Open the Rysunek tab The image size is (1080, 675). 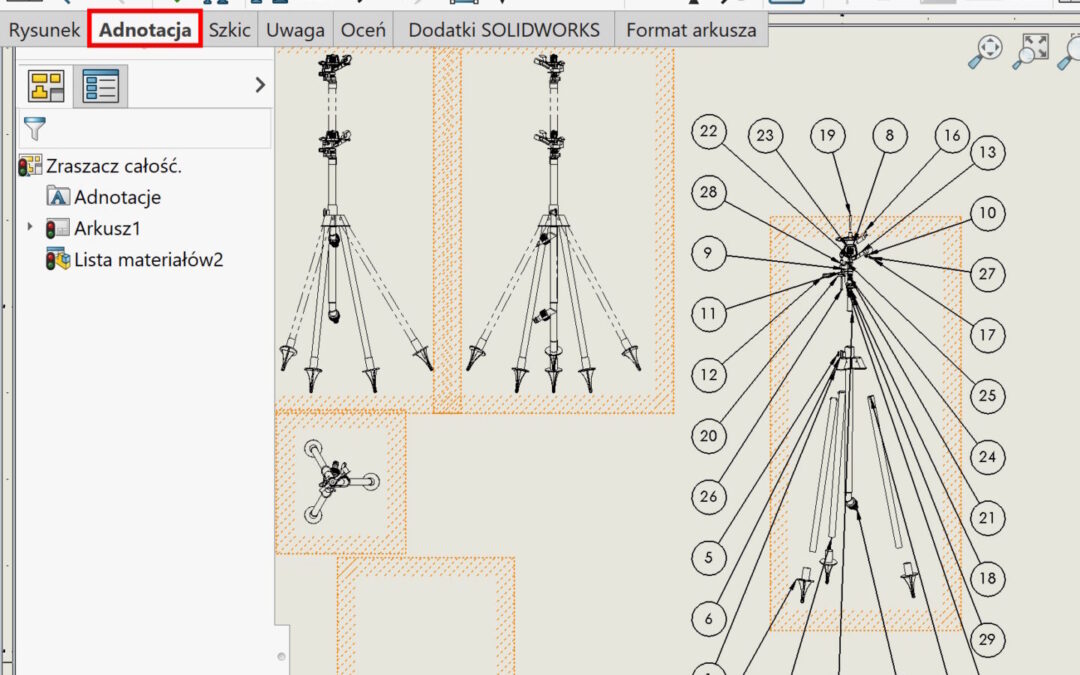pyautogui.click(x=44, y=30)
